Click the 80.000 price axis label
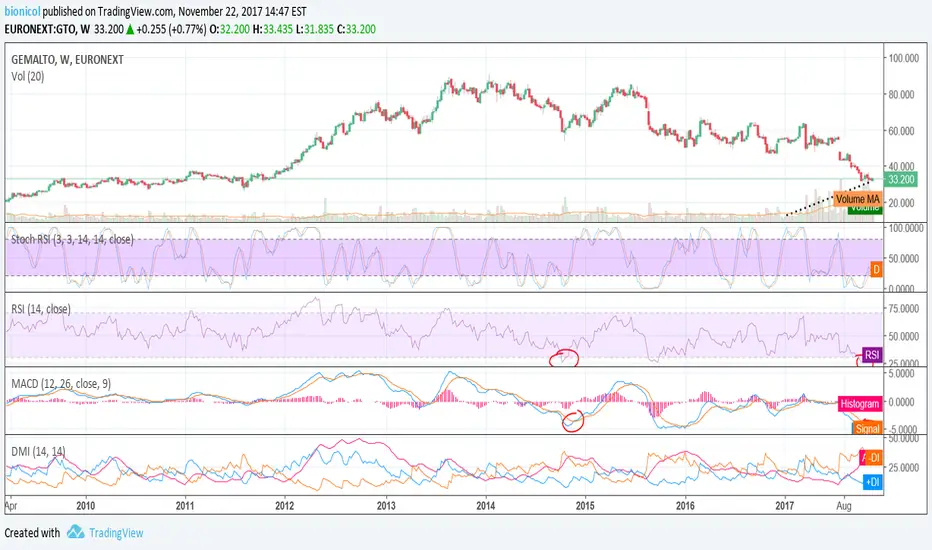932x550 pixels. pos(902,95)
